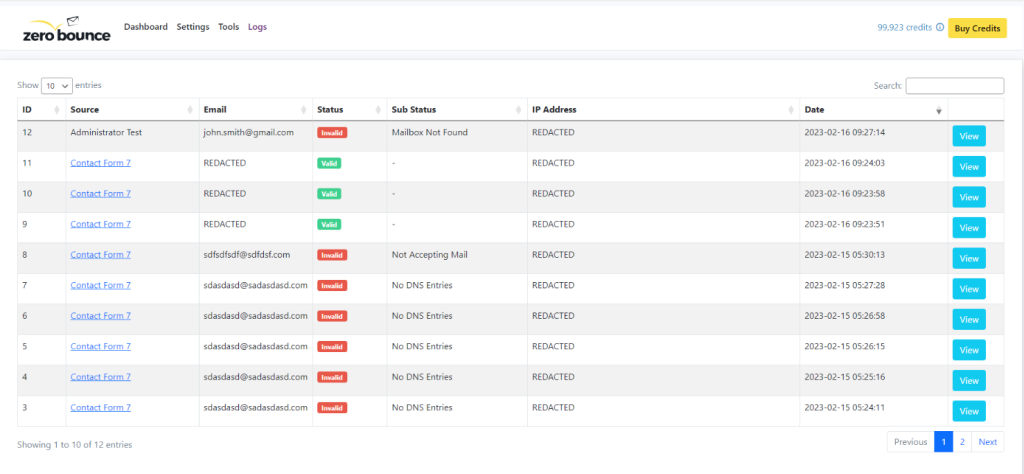This screenshot has width=1024, height=474.
Task: Click the credits info icon
Action: (x=939, y=28)
